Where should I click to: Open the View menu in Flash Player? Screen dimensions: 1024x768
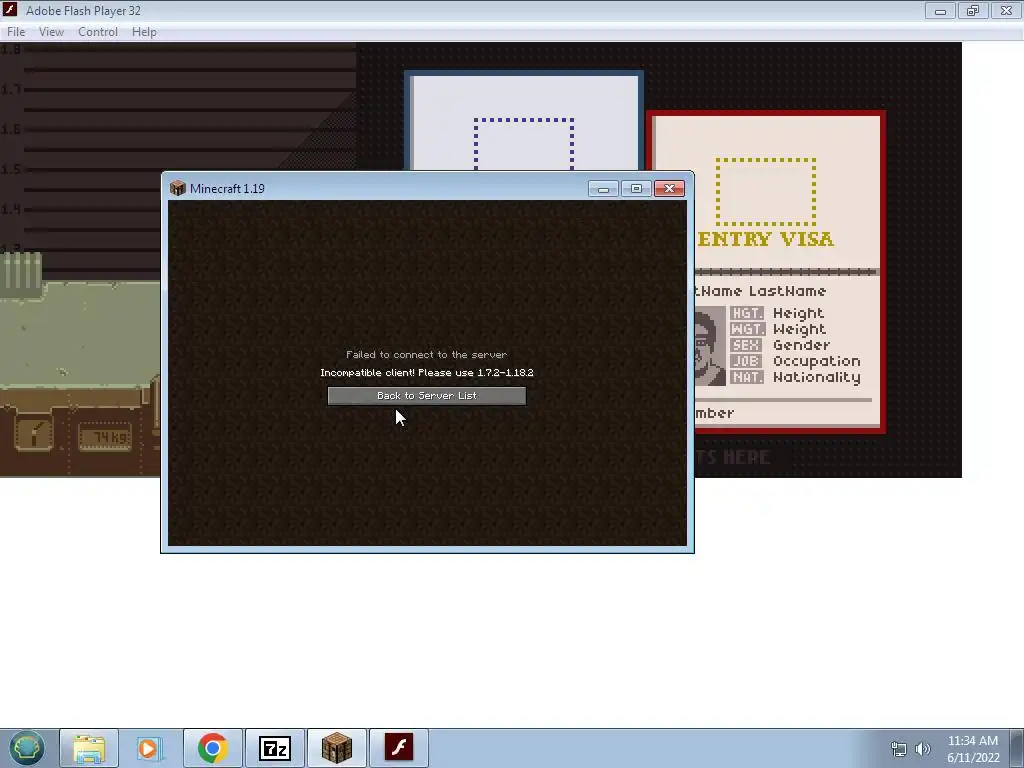click(51, 32)
